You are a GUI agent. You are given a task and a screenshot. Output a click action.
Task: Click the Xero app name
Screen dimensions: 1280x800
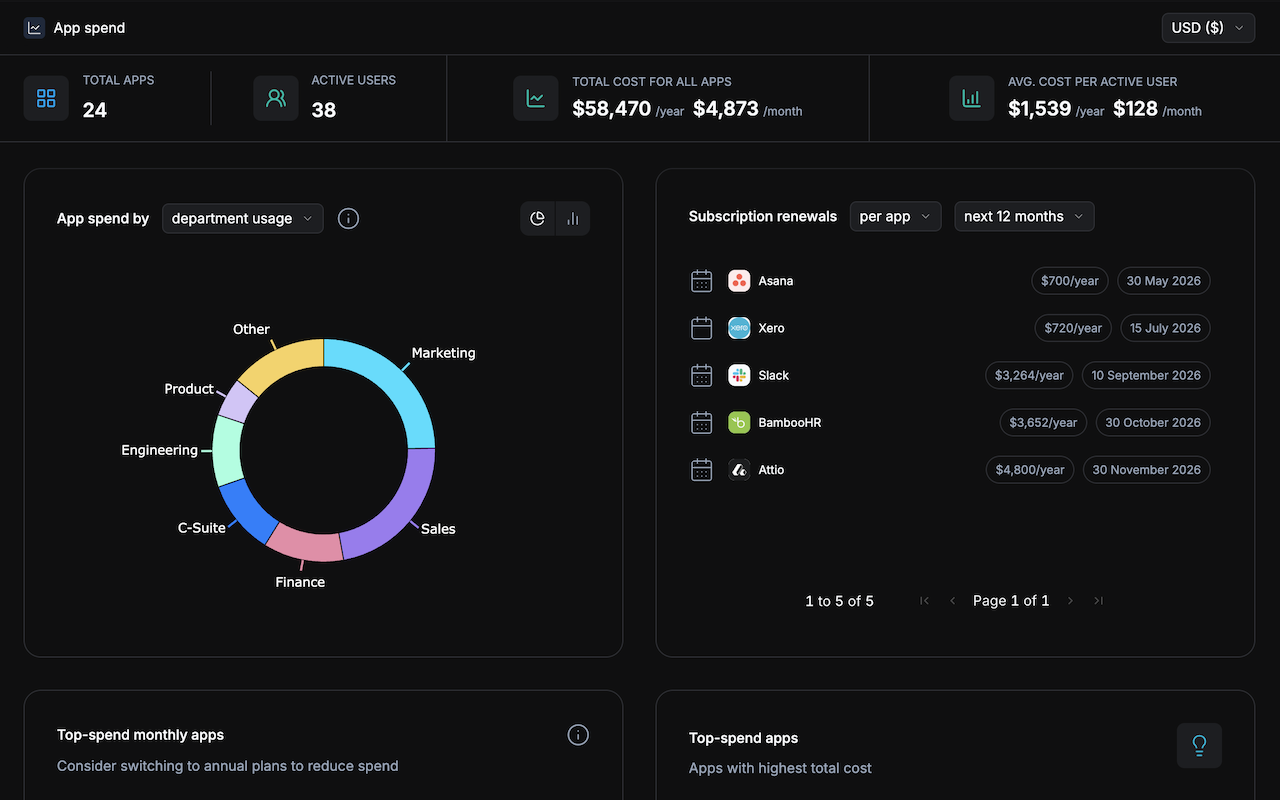[771, 328]
